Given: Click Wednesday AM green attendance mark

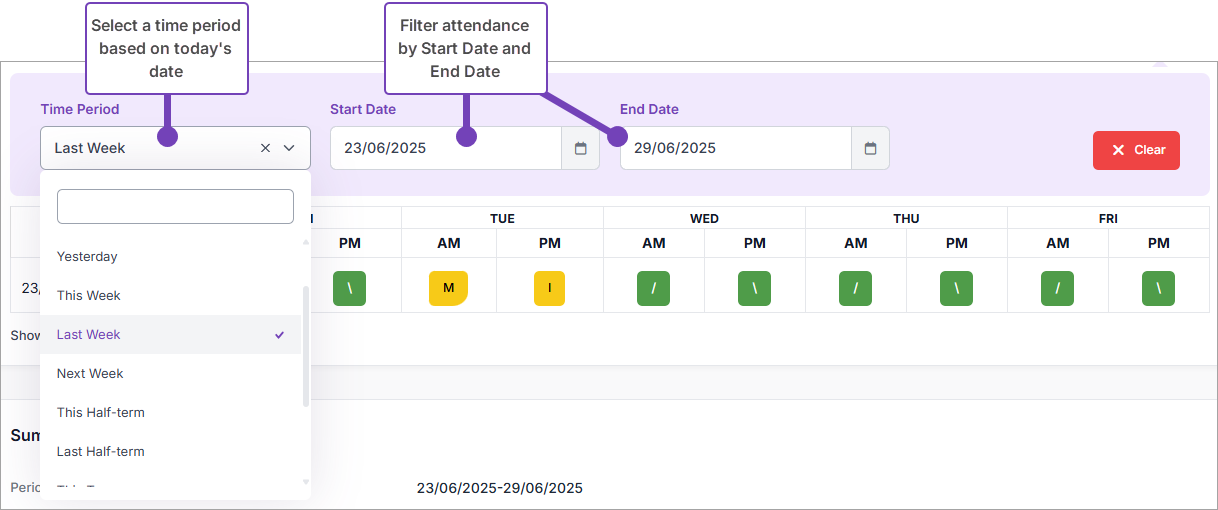Looking at the screenshot, I should [x=653, y=288].
